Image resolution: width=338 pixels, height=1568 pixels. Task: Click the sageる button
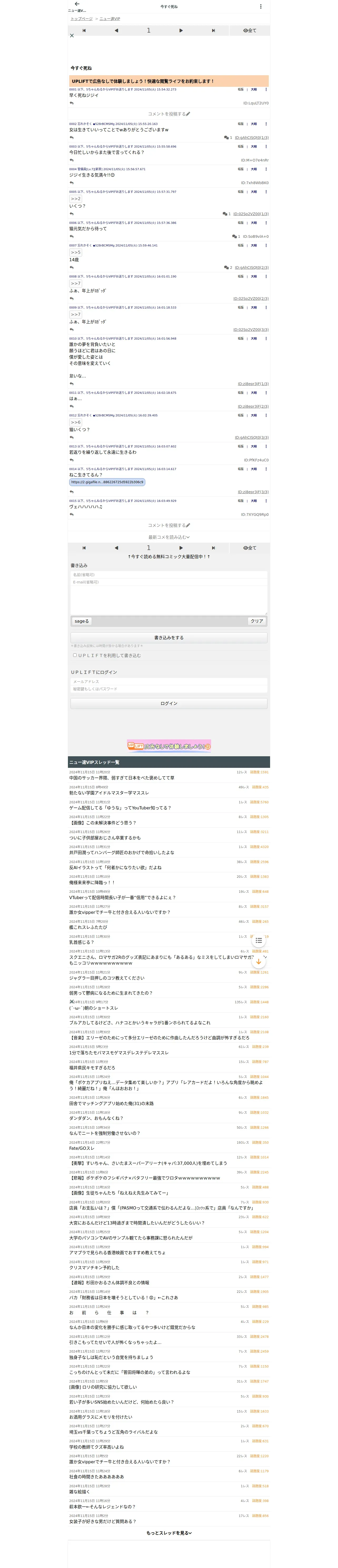tap(82, 622)
